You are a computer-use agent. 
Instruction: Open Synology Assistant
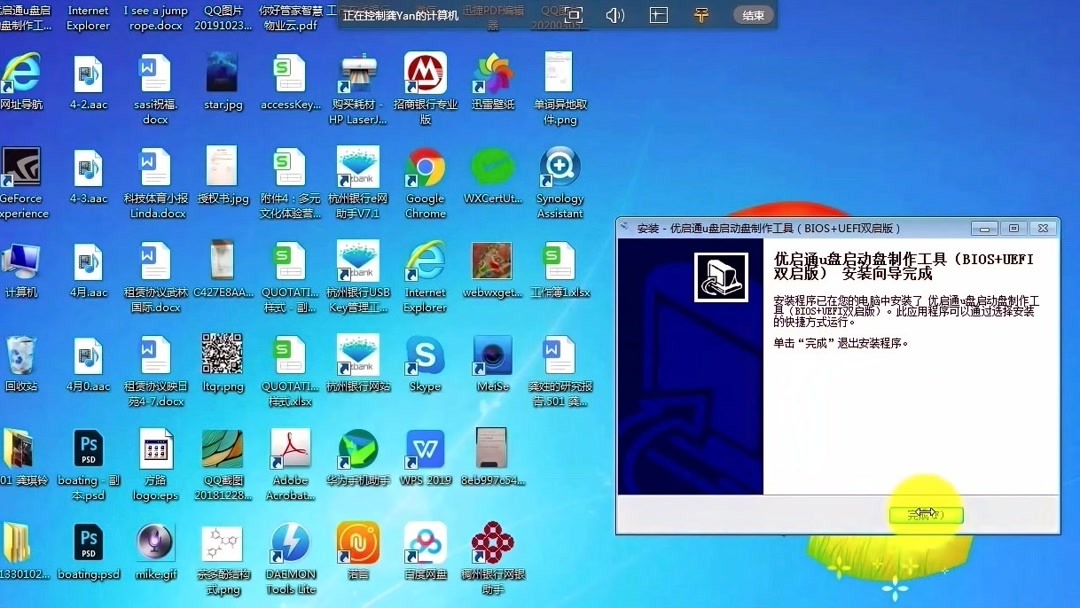559,170
